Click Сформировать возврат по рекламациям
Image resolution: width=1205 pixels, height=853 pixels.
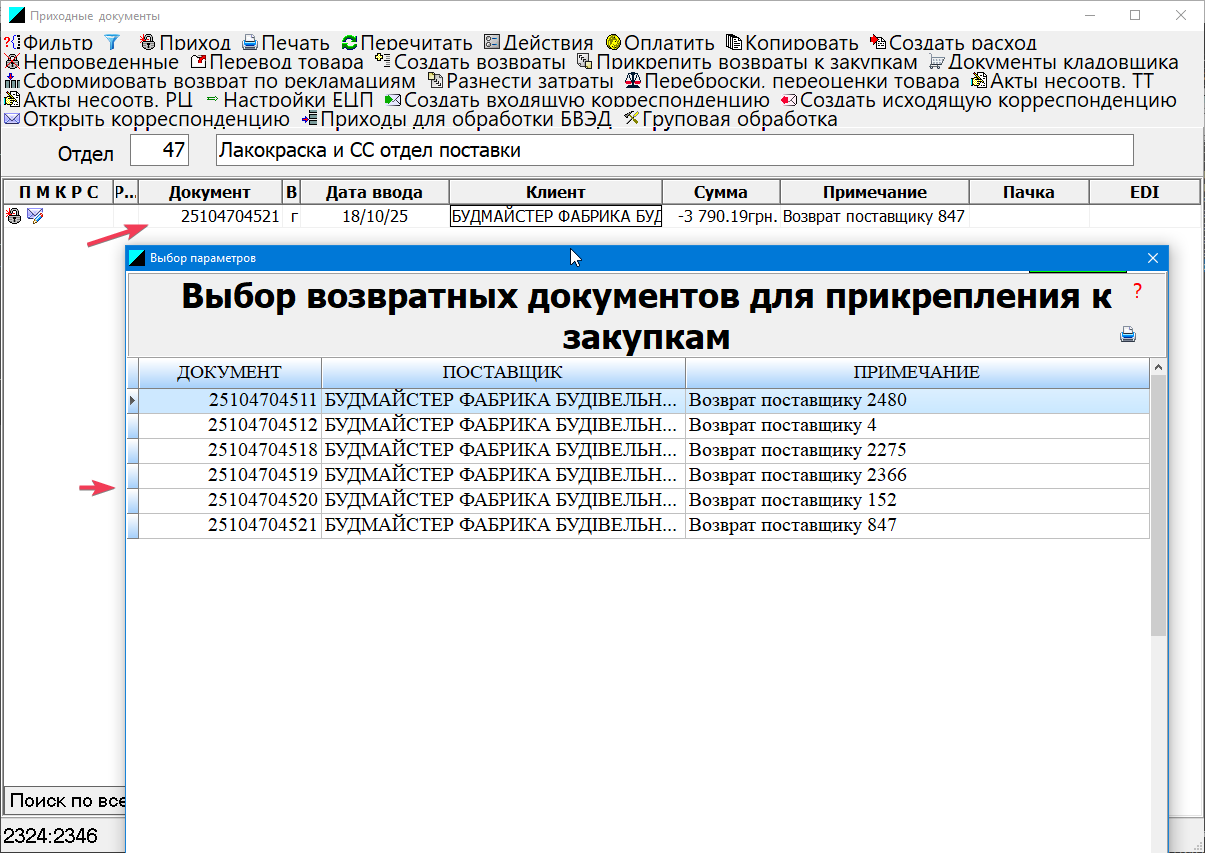210,81
